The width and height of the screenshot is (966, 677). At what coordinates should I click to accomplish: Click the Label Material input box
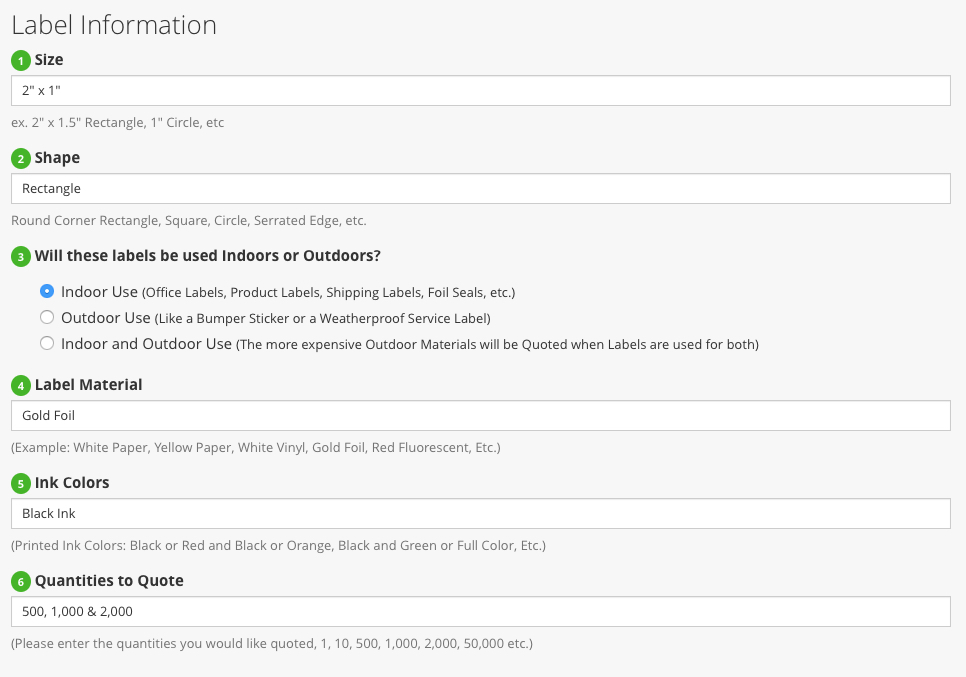480,416
